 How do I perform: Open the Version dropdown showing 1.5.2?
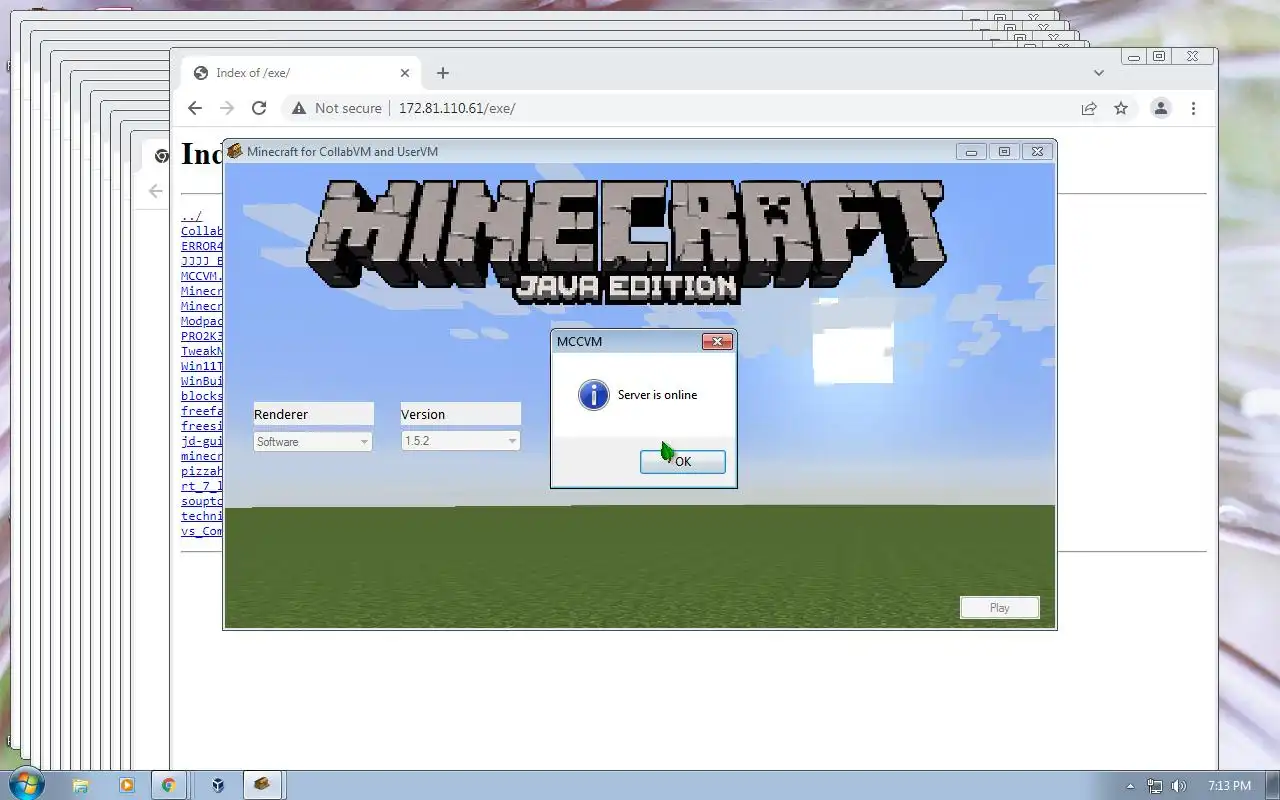(x=460, y=440)
